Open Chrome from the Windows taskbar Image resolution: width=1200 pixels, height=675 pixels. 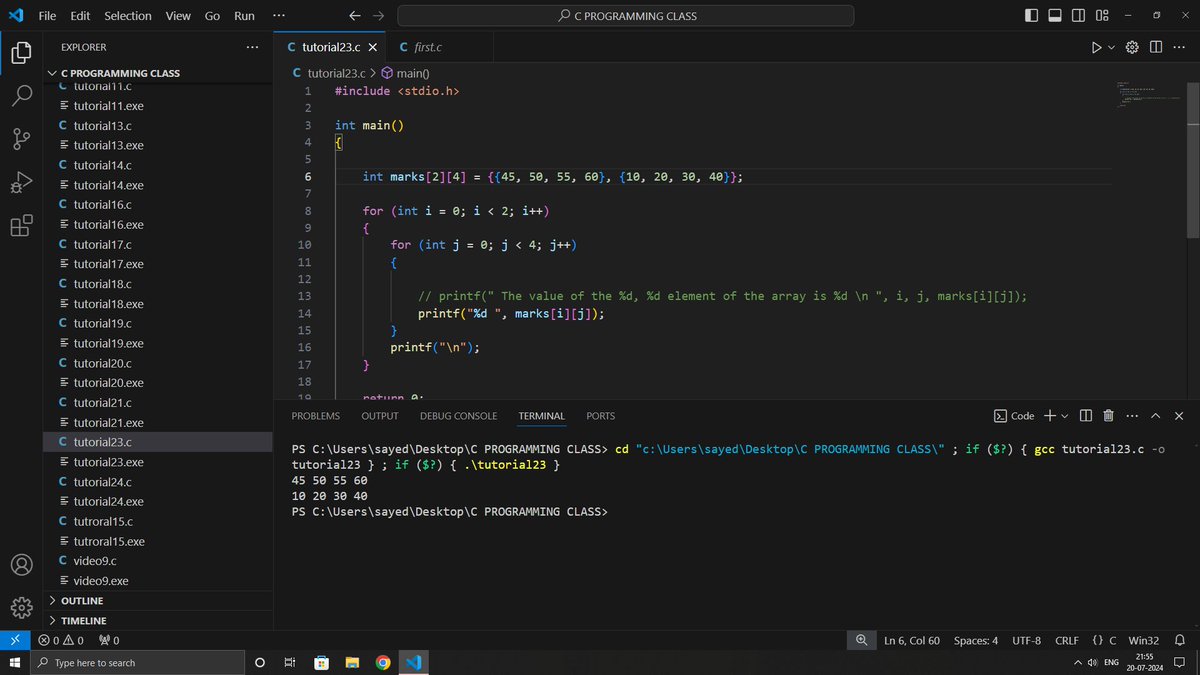click(x=382, y=663)
